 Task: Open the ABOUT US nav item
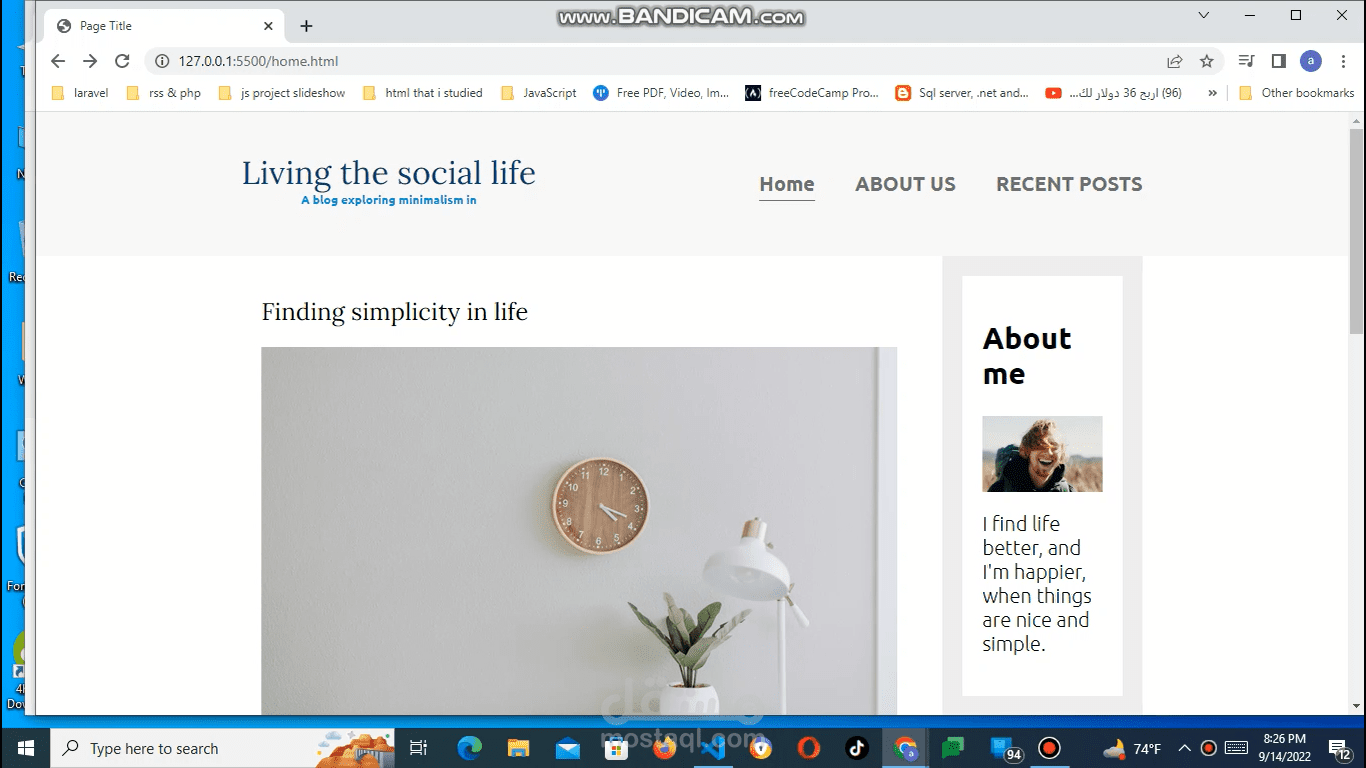tap(905, 184)
